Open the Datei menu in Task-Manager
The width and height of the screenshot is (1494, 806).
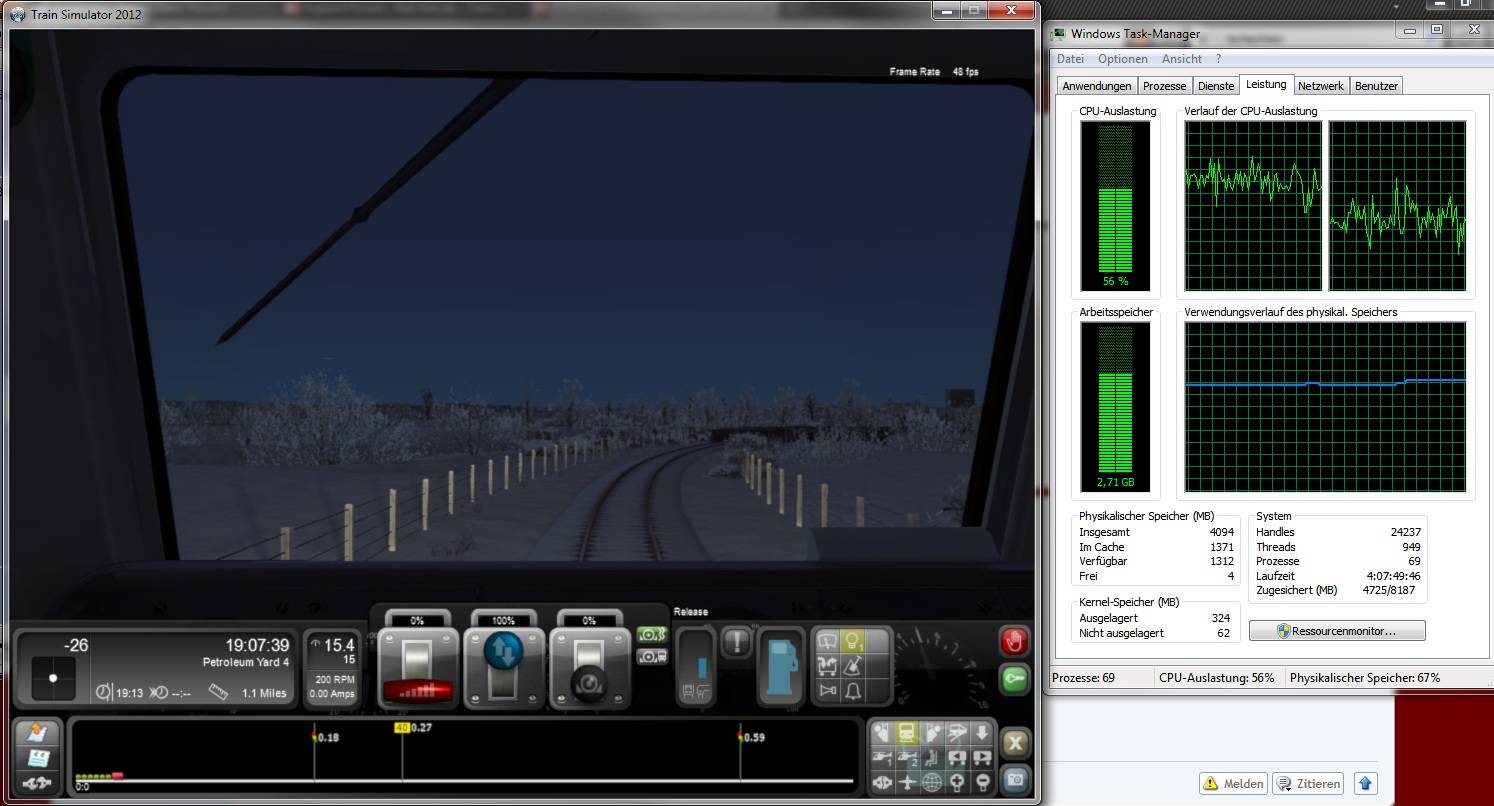coord(1070,59)
